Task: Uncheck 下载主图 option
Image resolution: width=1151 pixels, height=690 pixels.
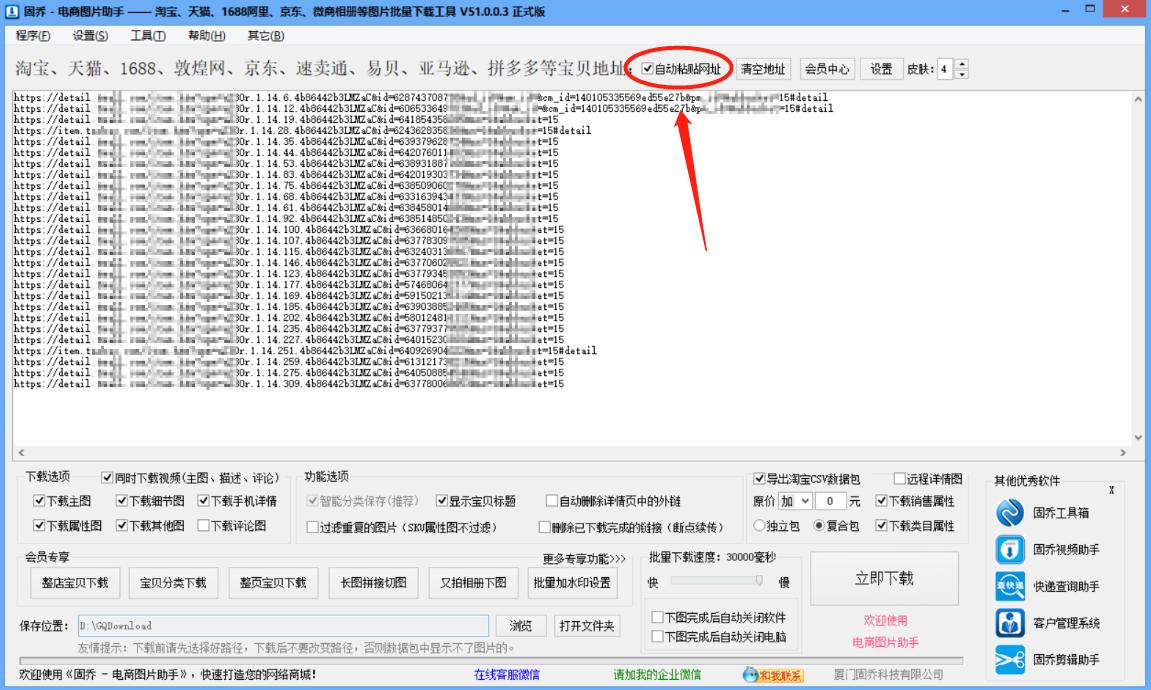Action: point(39,501)
